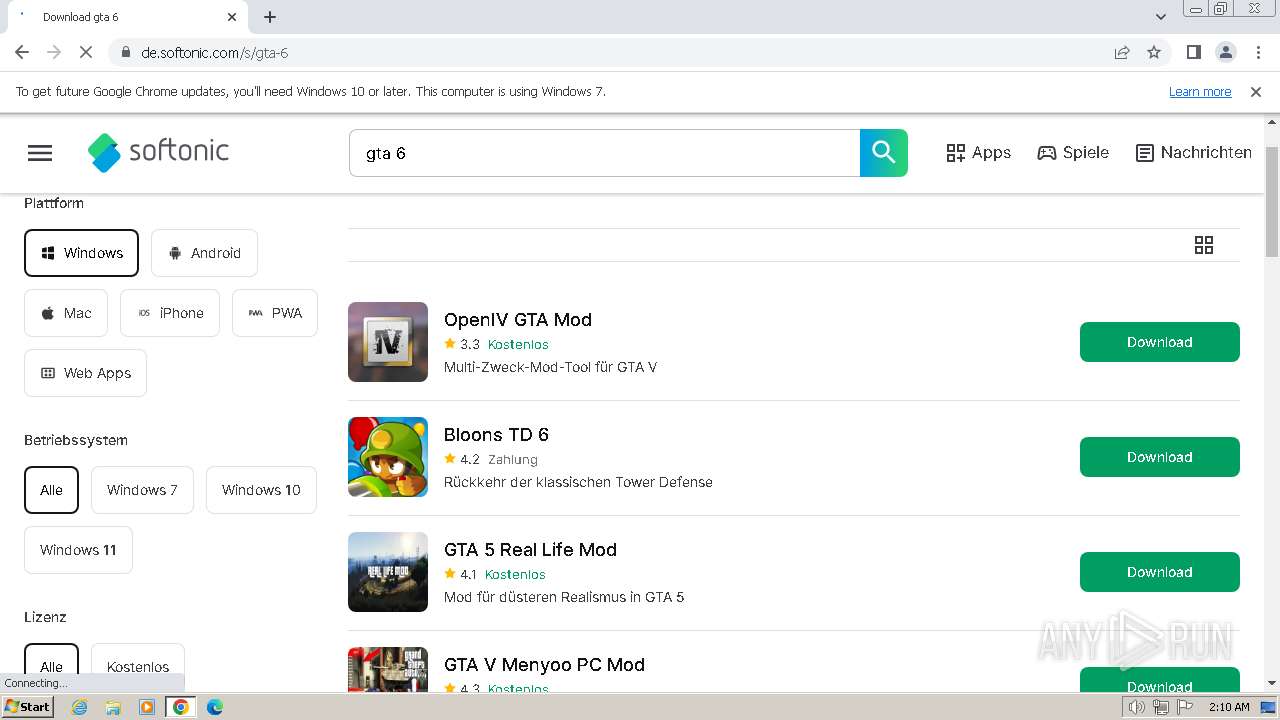Screen dimensions: 1280x720
Task: Filter by Windows 7 operating system
Action: tap(142, 490)
